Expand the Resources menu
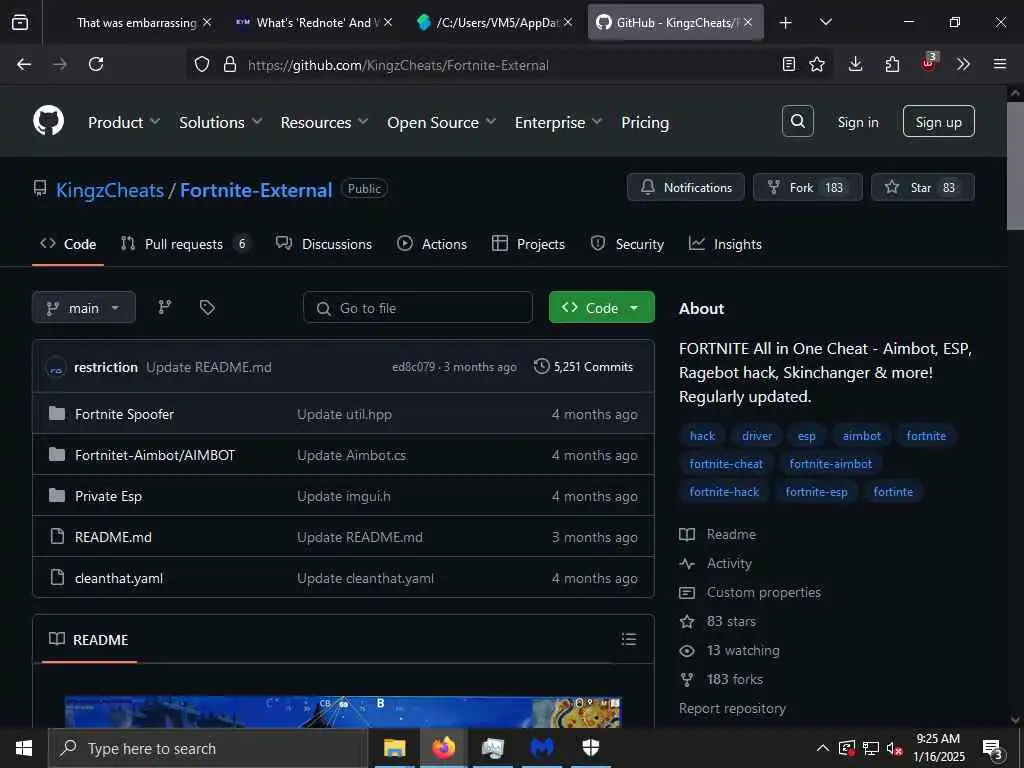The image size is (1024, 768). pos(325,122)
